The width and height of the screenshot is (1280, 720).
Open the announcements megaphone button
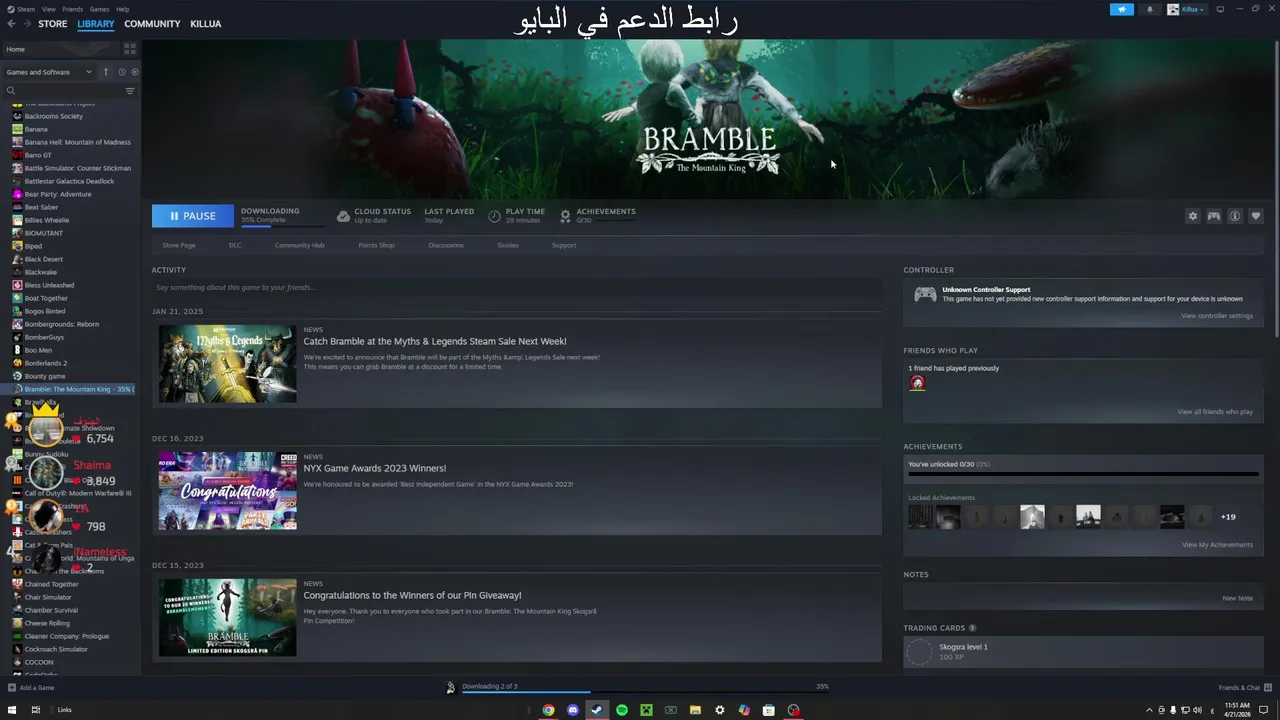pos(1122,9)
